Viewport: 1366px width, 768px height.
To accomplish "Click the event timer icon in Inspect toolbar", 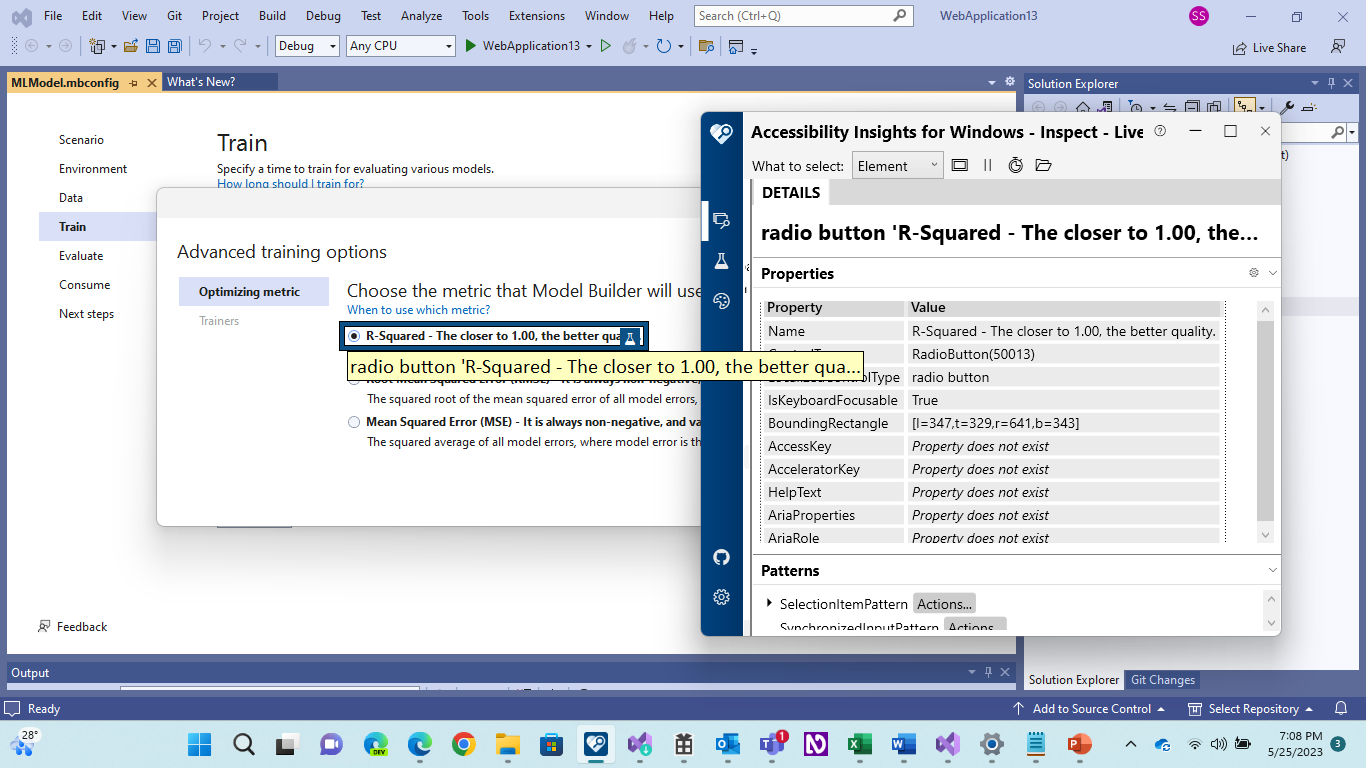I will click(1016, 165).
